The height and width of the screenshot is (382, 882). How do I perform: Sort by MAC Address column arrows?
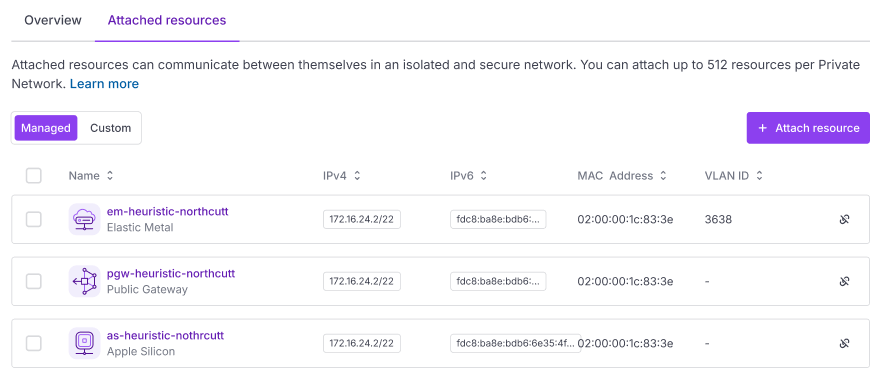pyautogui.click(x=663, y=176)
